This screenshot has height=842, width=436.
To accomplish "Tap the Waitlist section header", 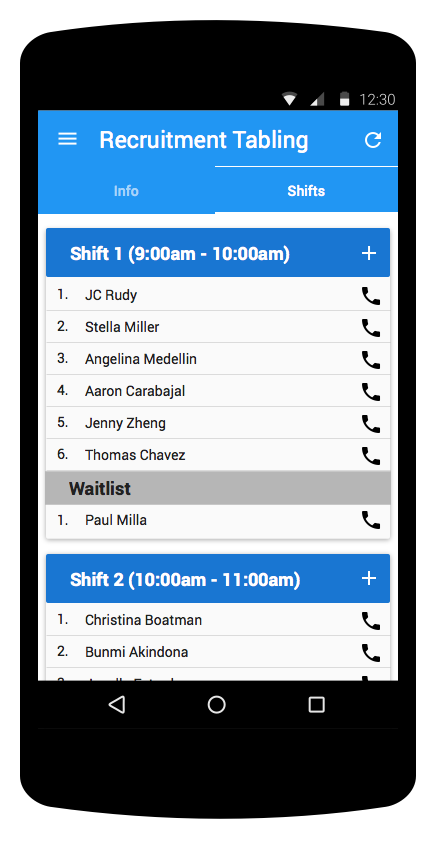I will tap(217, 489).
